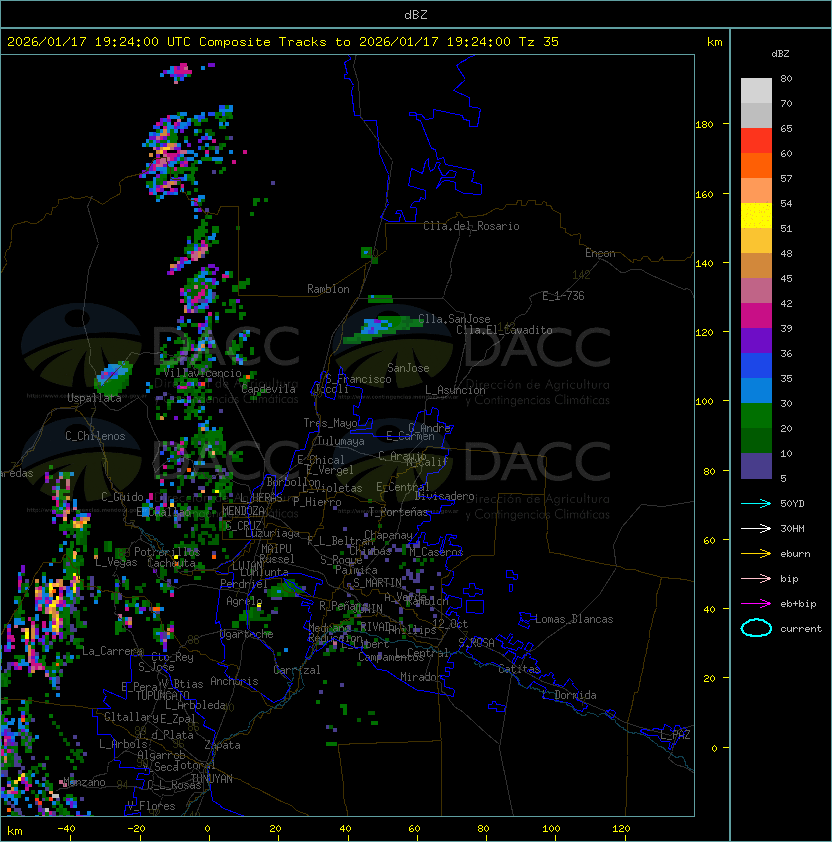The width and height of the screenshot is (832, 842).
Task: Click the Capdevila place label
Action: [268, 389]
